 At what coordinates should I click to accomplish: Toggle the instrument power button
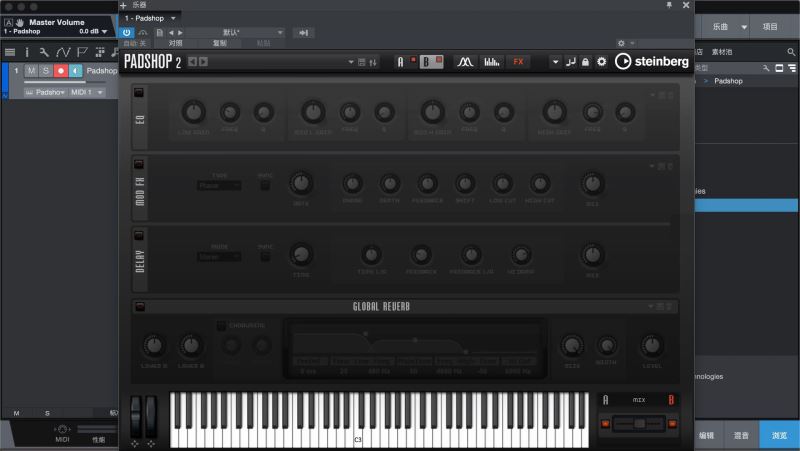pos(127,33)
